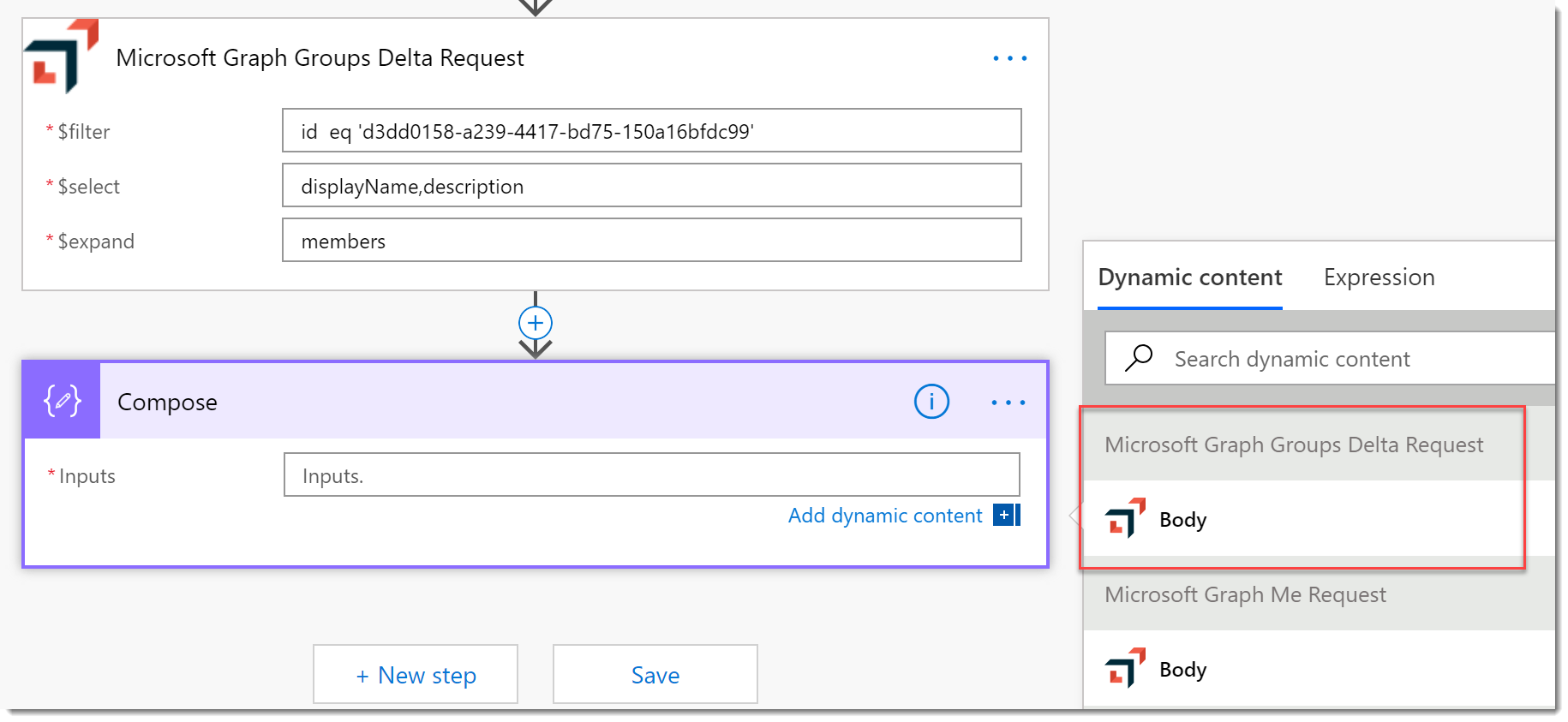Image resolution: width=1568 pixels, height=722 pixels.
Task: Click the $filter field label
Action: (x=84, y=132)
